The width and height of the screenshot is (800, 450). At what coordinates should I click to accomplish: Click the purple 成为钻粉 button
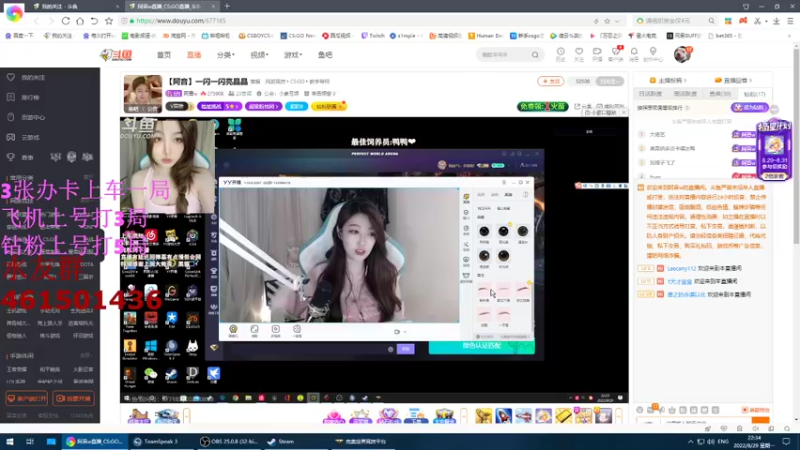[749, 108]
